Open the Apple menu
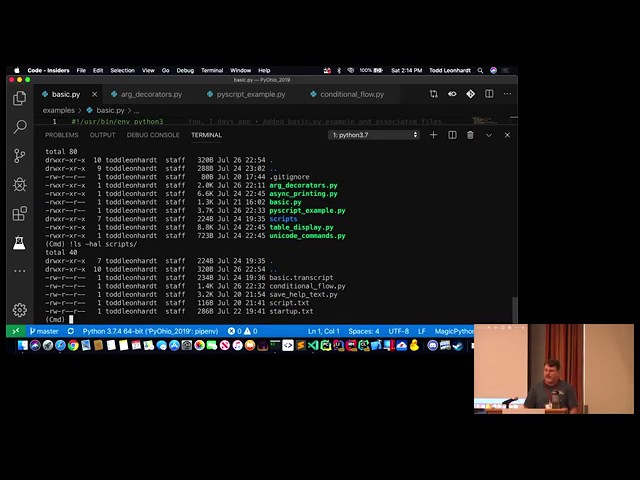This screenshot has width=640, height=480. pyautogui.click(x=17, y=70)
